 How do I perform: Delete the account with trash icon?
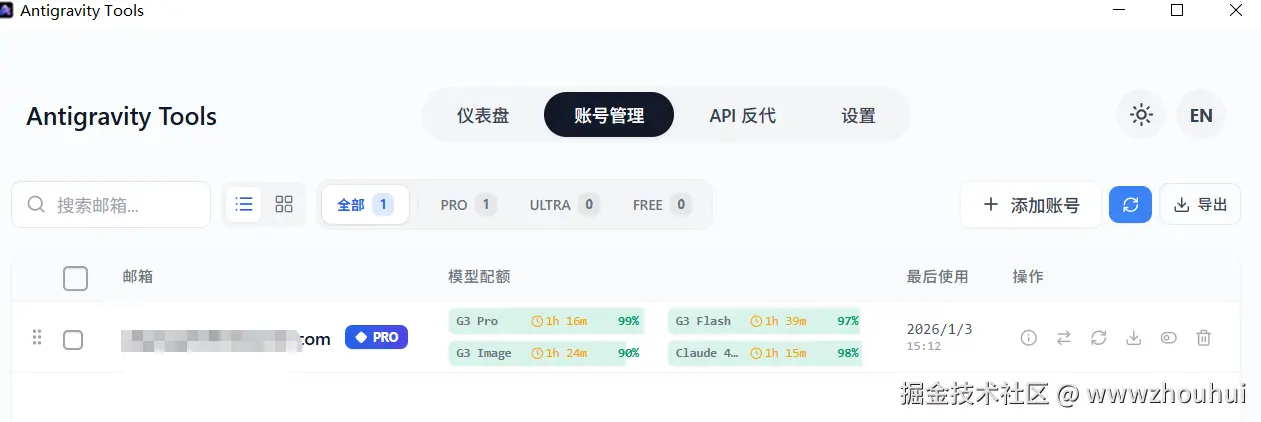pyautogui.click(x=1204, y=338)
